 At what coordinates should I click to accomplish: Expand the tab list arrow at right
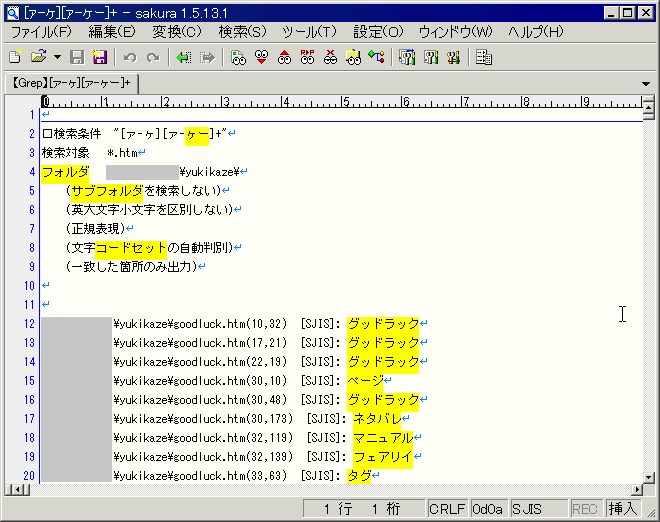646,84
